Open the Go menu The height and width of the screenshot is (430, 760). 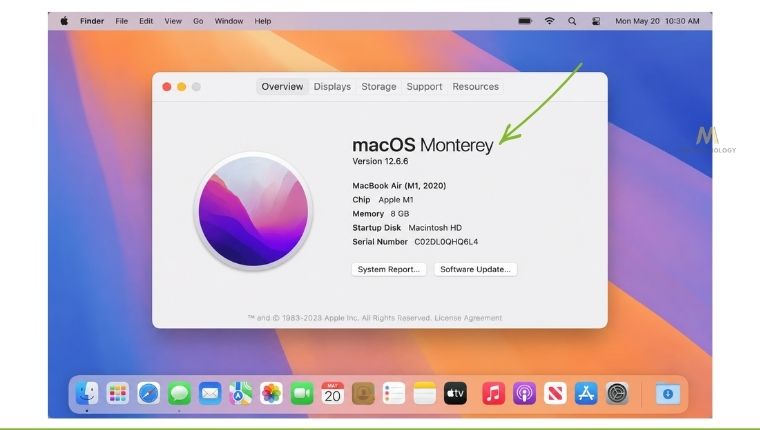pyautogui.click(x=198, y=21)
